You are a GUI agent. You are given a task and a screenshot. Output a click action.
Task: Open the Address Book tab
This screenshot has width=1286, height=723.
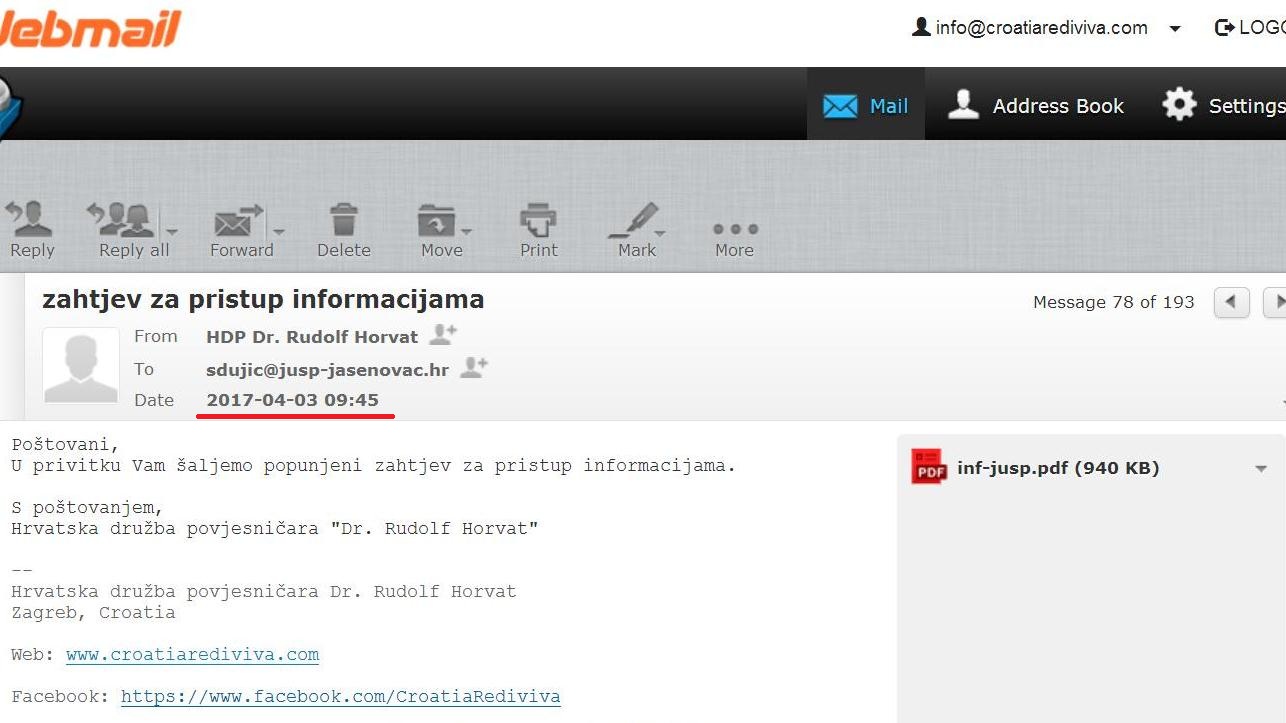coord(1037,106)
